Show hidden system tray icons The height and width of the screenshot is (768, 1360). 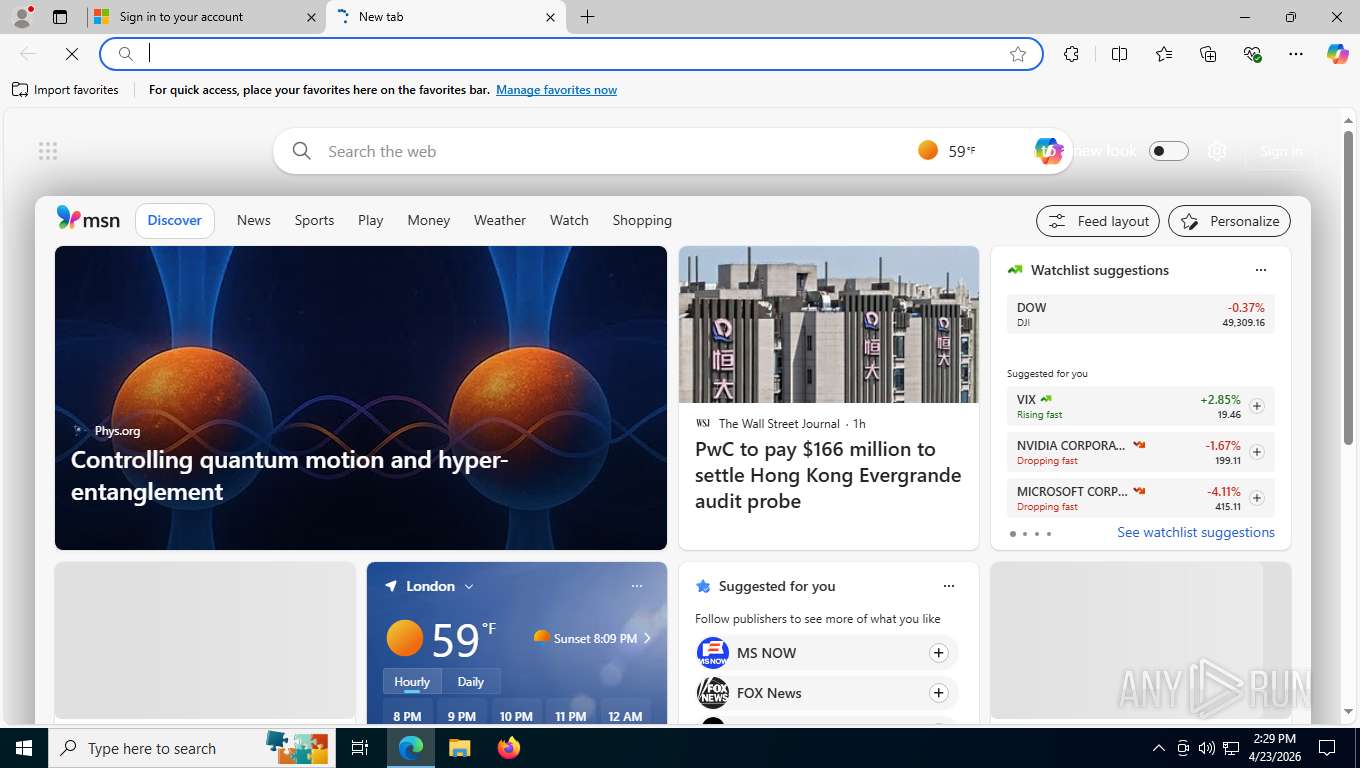tap(1159, 748)
